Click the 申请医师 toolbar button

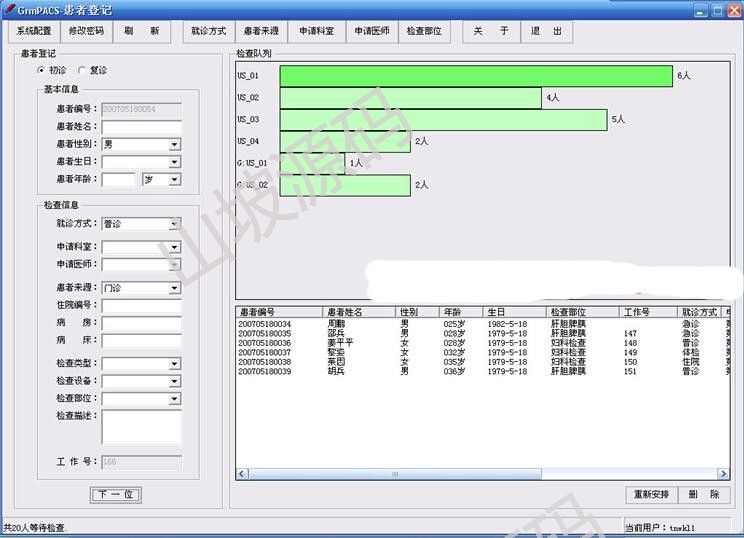click(370, 31)
